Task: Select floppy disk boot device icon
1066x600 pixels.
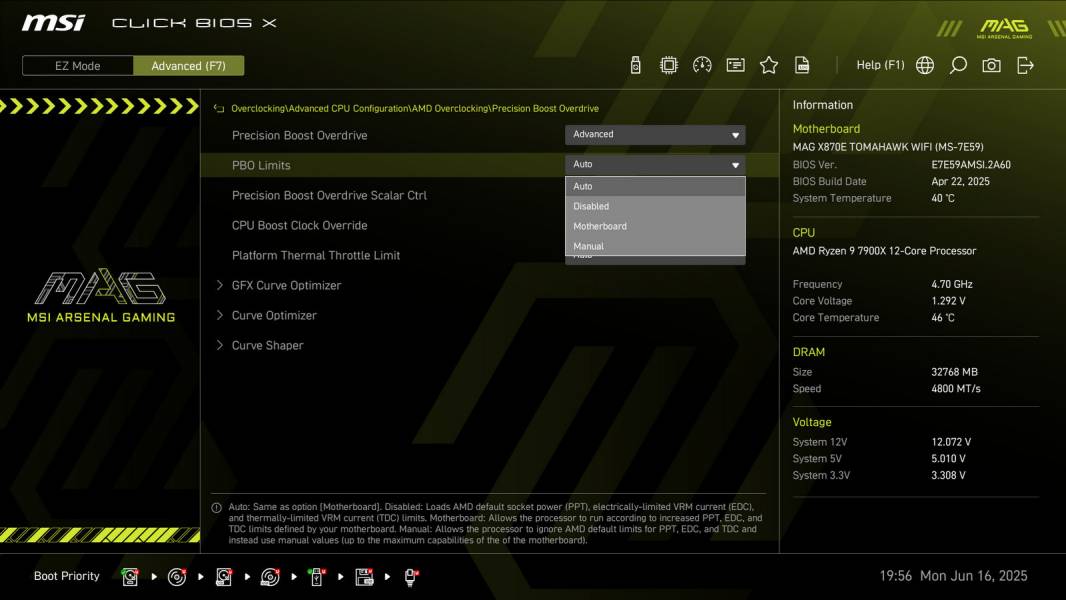Action: coord(364,577)
